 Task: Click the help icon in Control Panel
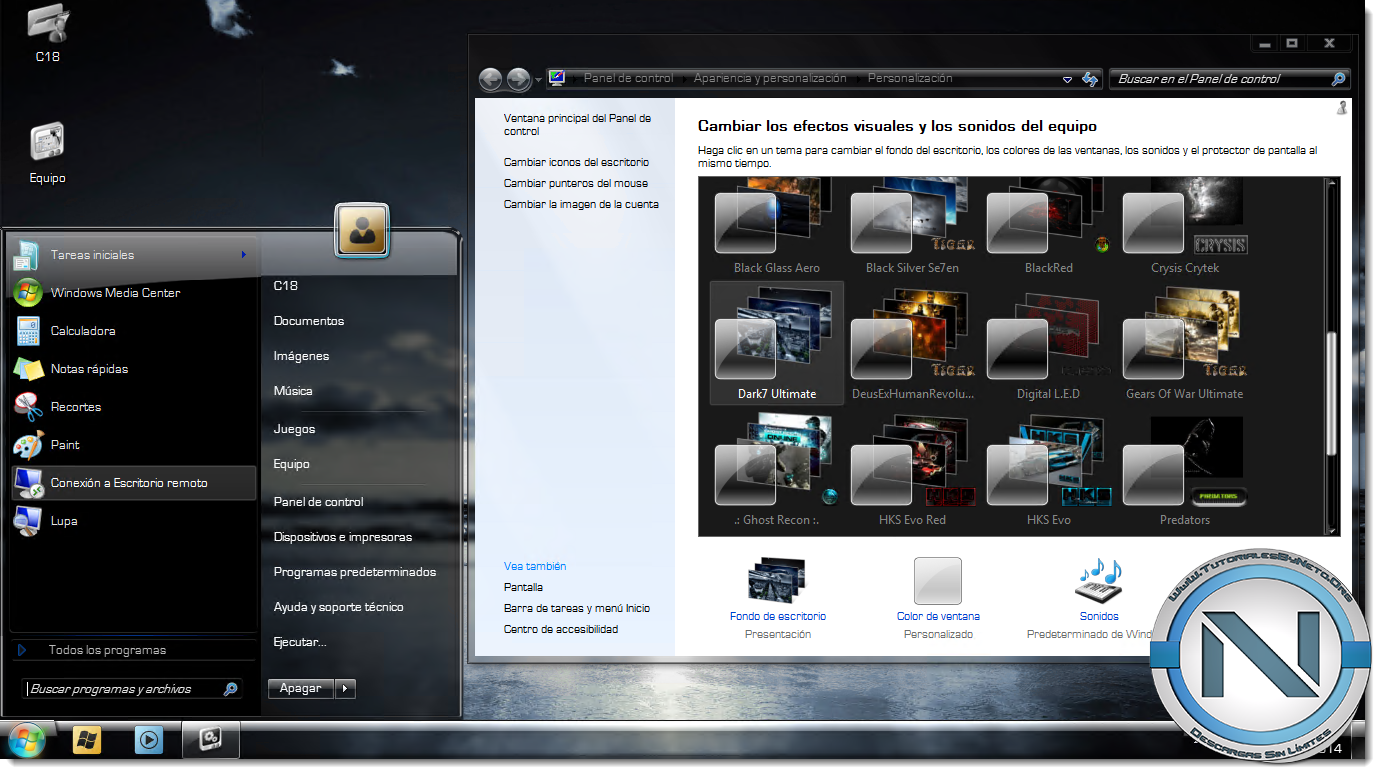pos(1342,107)
